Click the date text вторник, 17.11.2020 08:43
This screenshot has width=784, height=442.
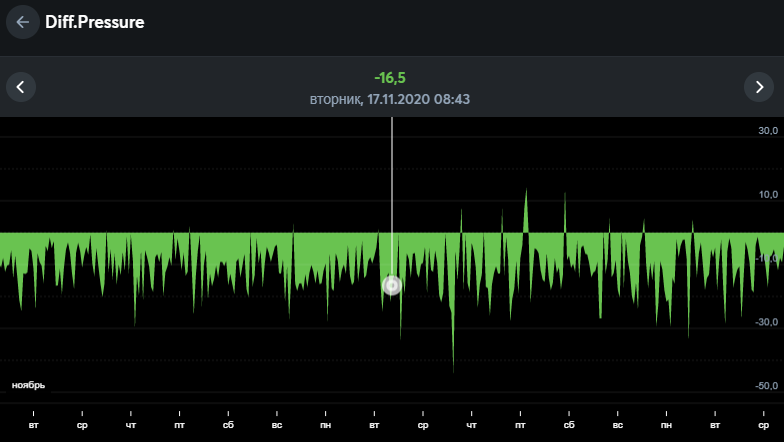tap(390, 99)
